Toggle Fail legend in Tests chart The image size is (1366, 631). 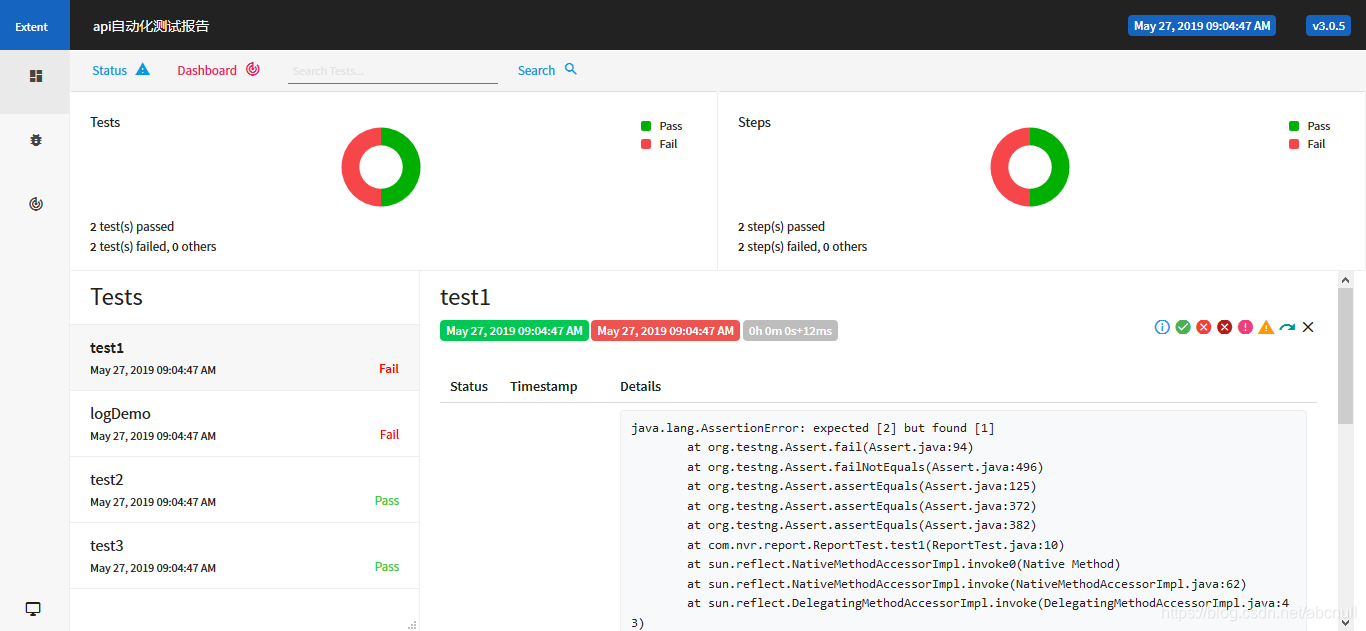[660, 144]
